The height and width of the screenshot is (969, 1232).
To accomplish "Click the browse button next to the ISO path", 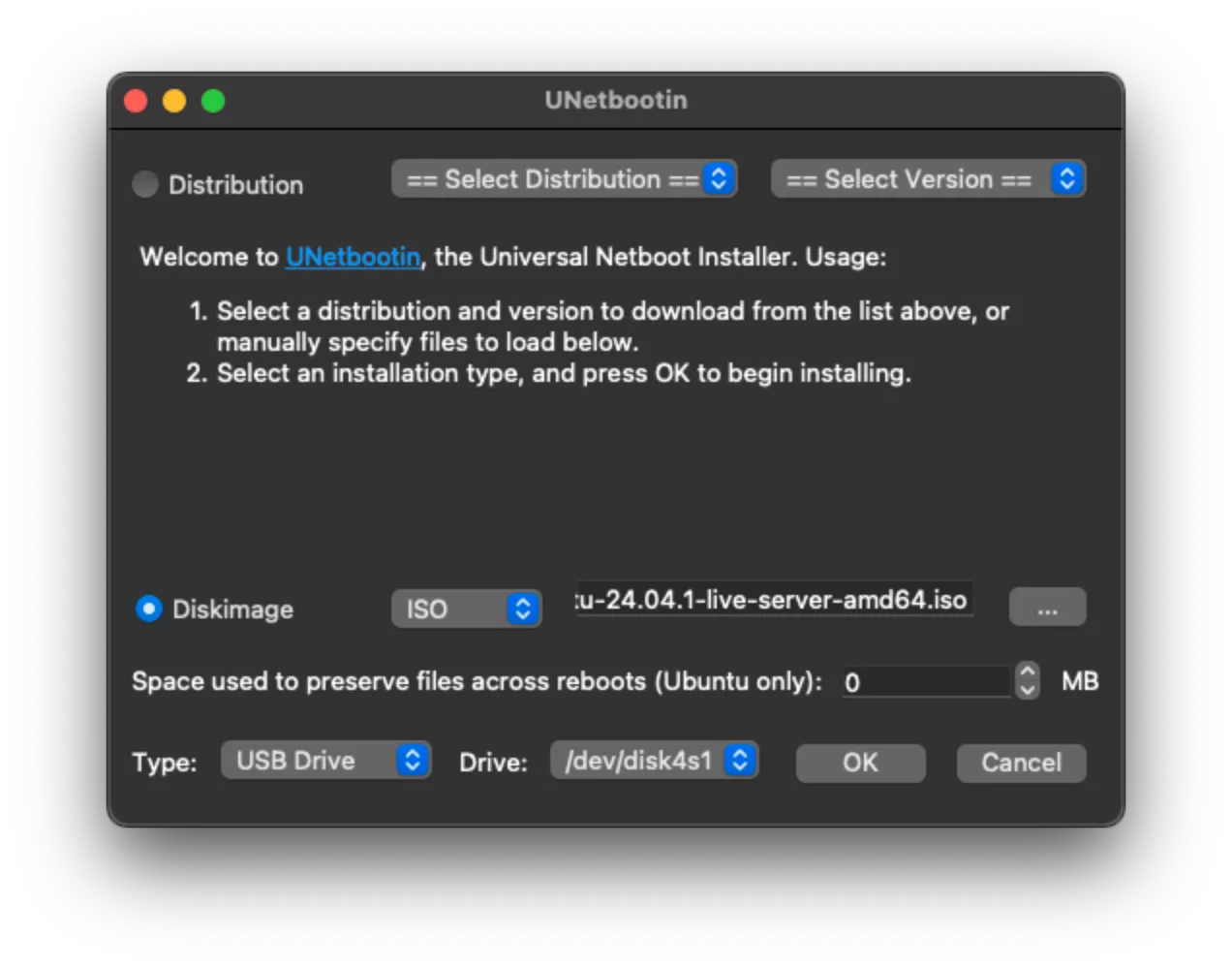I will [1047, 607].
